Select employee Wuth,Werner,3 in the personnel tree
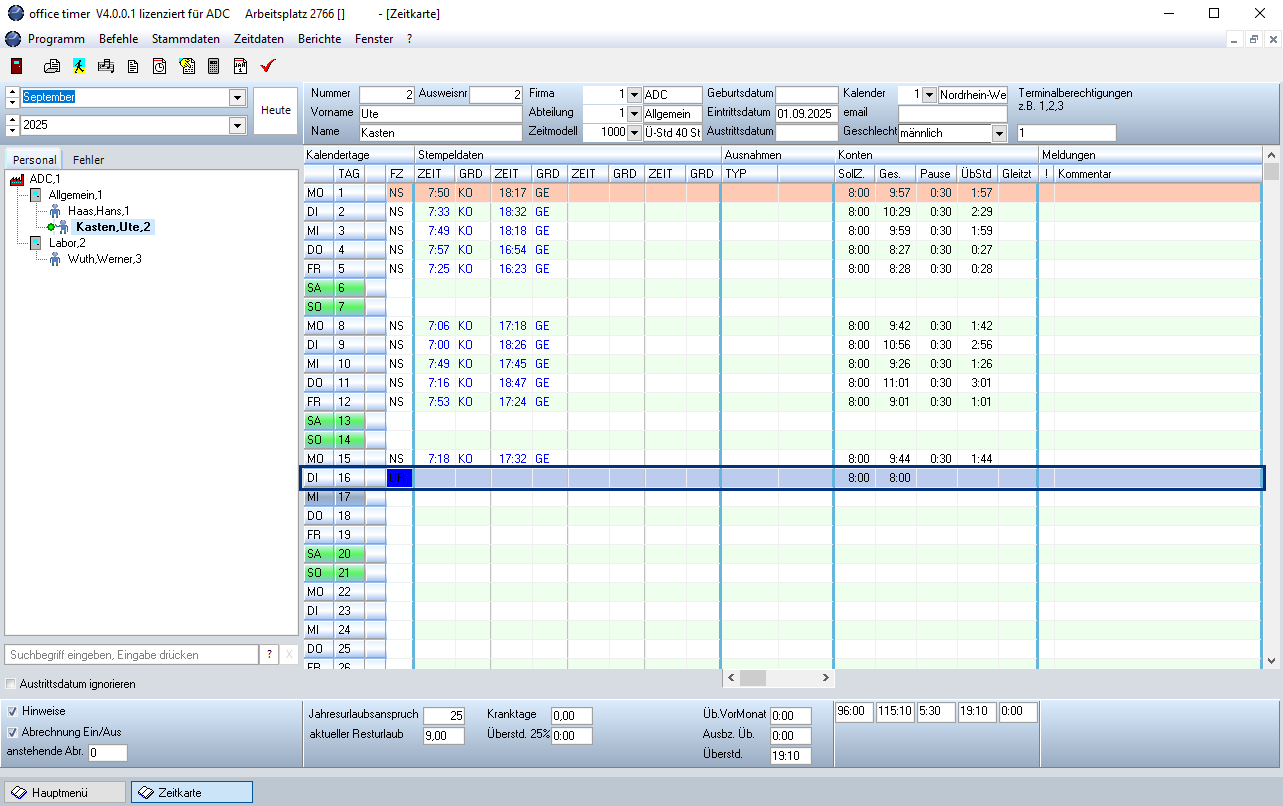Image resolution: width=1283 pixels, height=806 pixels. pos(107,258)
